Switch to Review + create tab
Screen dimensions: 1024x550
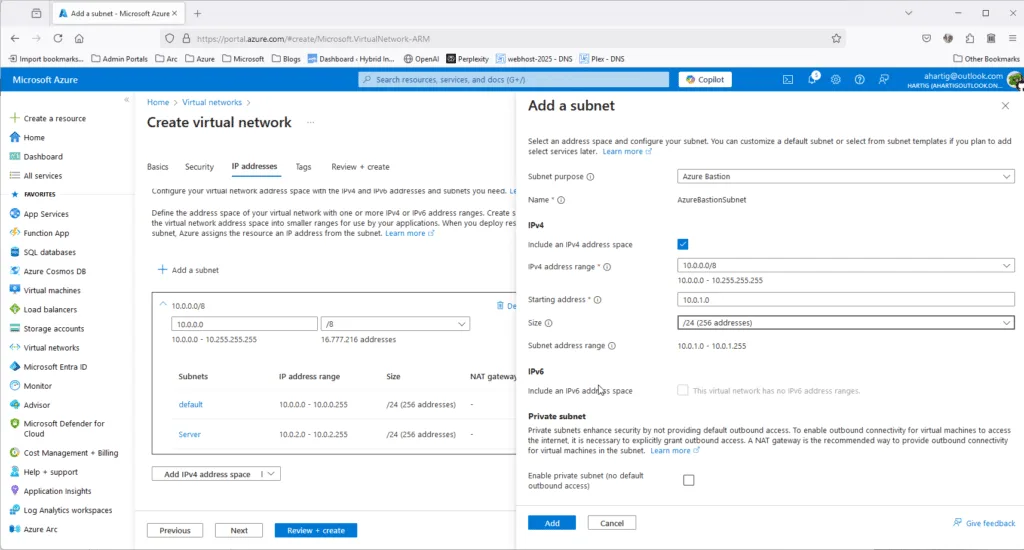coord(360,167)
